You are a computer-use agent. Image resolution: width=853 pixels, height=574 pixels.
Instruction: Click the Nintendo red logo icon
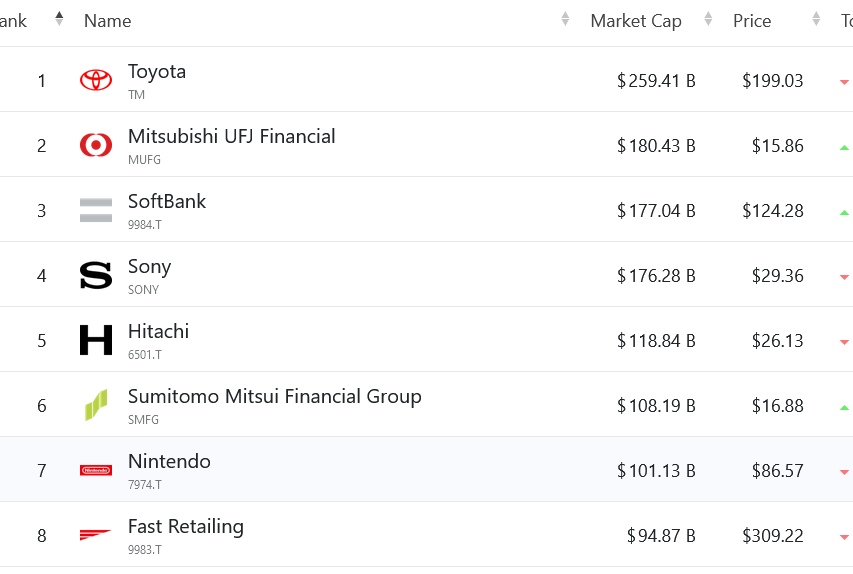(96, 470)
